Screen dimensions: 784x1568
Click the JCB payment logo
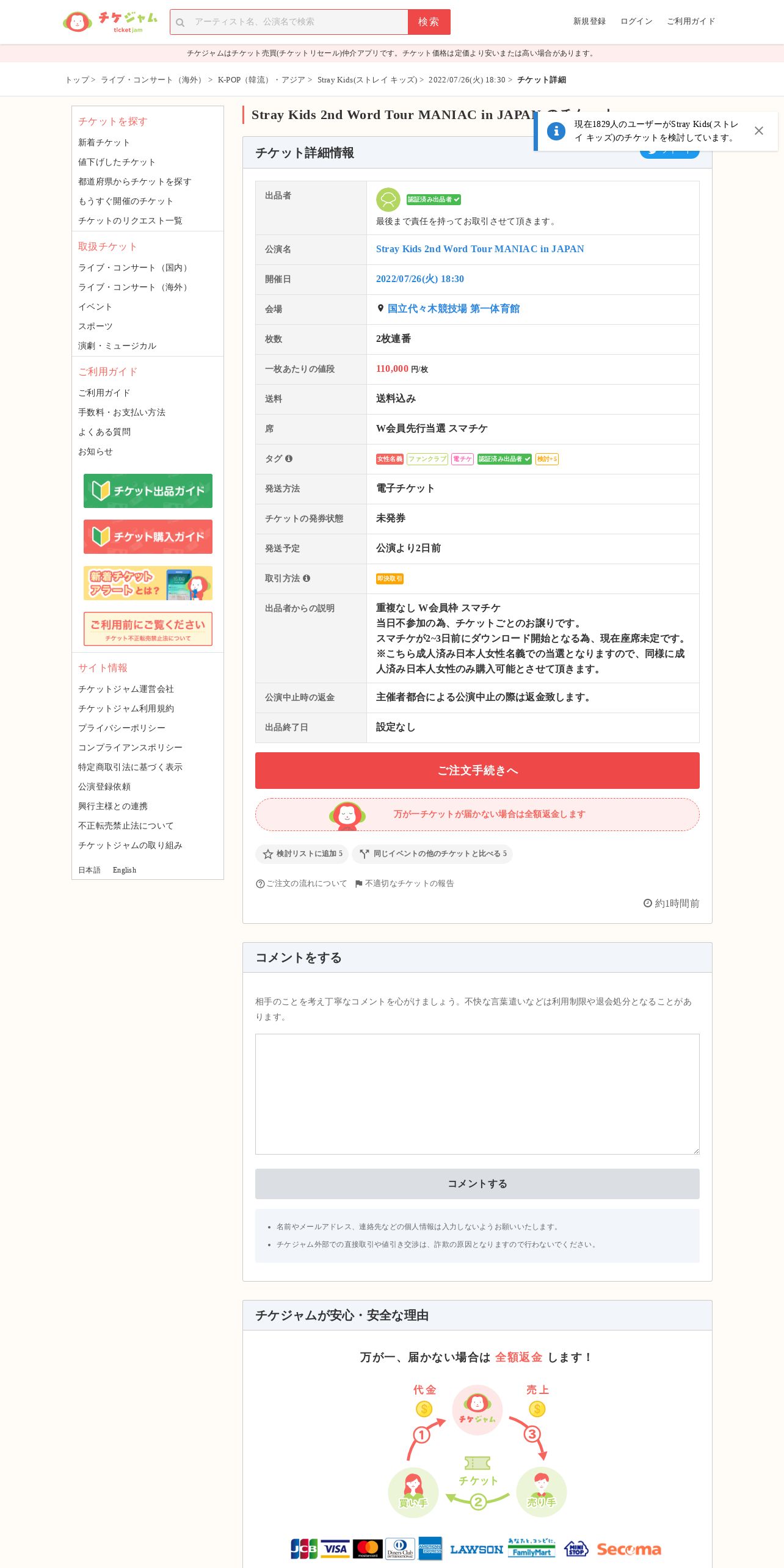[x=304, y=1548]
